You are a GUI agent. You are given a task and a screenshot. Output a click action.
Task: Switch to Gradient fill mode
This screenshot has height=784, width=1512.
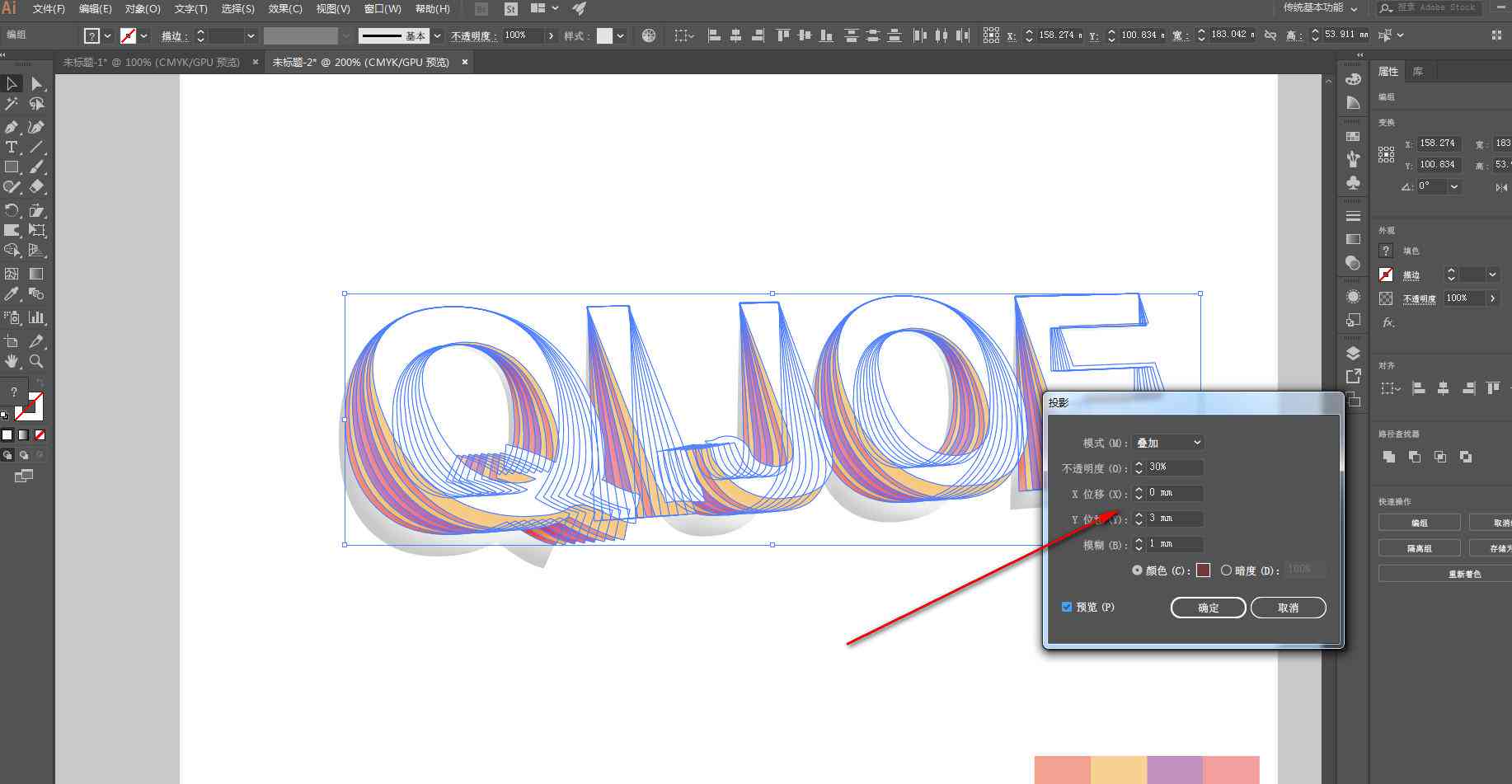tap(24, 435)
